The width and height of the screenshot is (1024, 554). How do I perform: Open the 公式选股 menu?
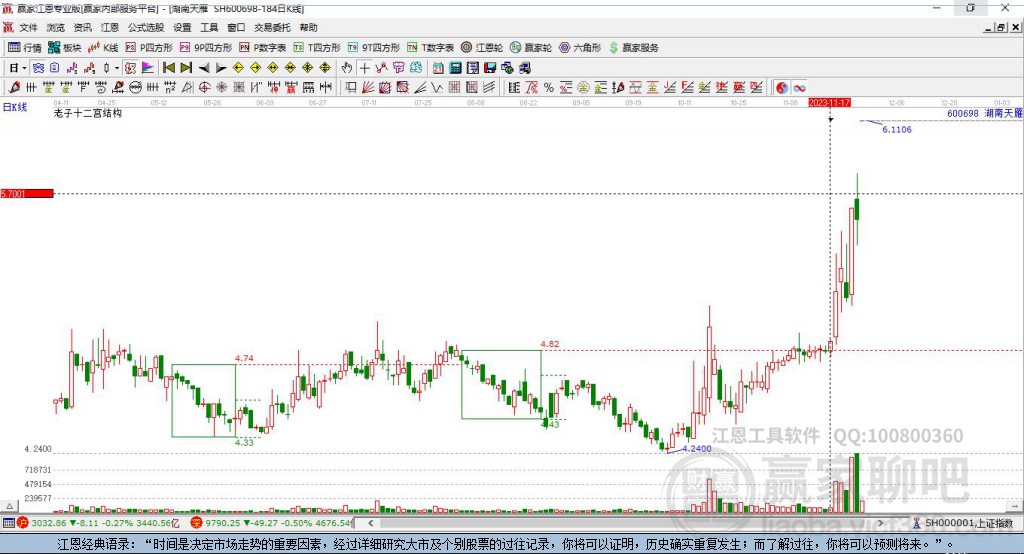click(x=146, y=27)
